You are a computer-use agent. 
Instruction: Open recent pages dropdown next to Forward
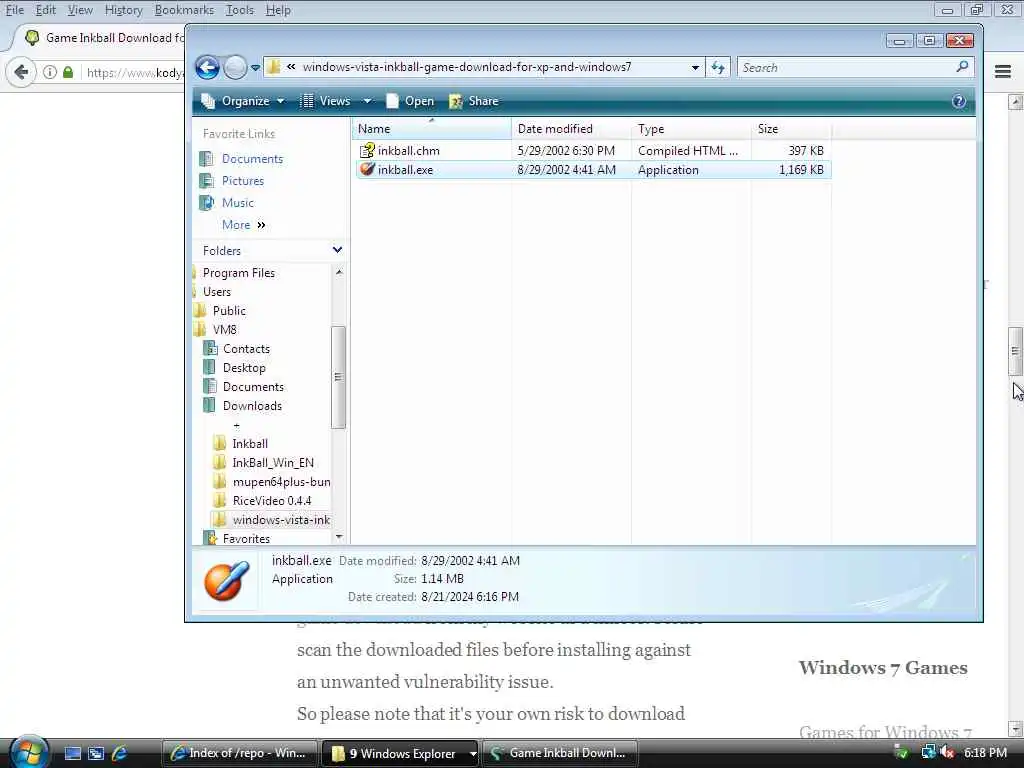point(255,67)
